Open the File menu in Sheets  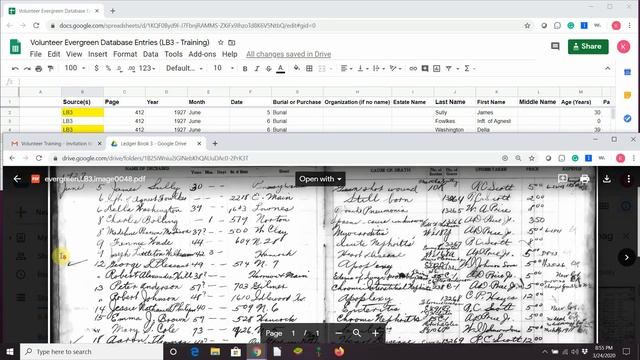click(x=36, y=54)
